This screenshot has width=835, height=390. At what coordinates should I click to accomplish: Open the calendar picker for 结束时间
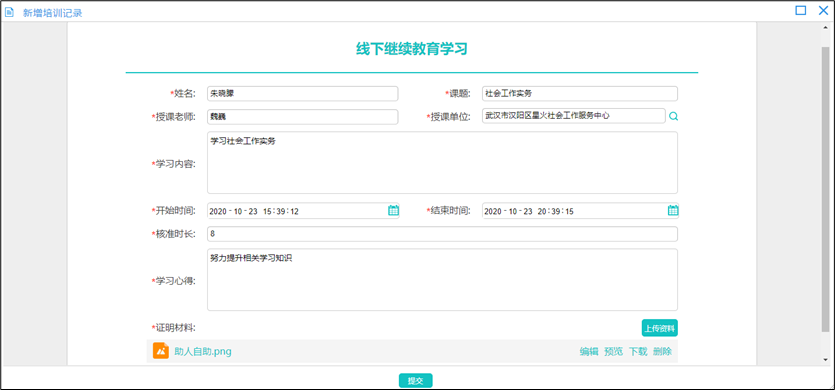(x=673, y=210)
